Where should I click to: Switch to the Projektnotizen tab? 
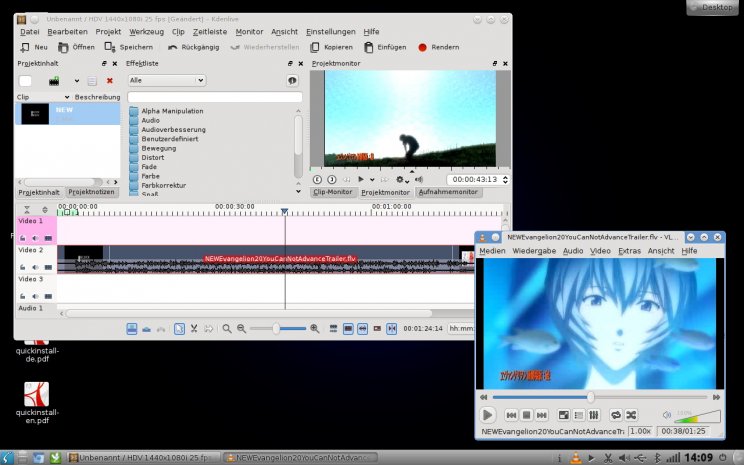[92, 192]
